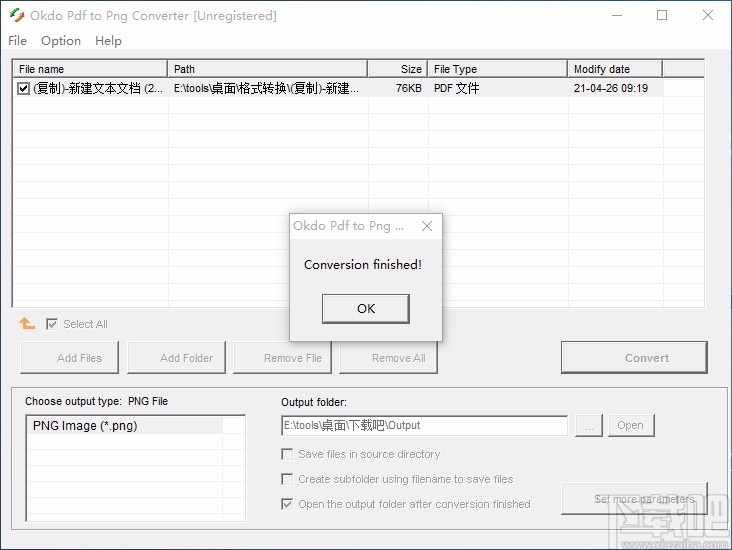Click the Remove File button
This screenshot has height=550, width=732.
click(282, 358)
